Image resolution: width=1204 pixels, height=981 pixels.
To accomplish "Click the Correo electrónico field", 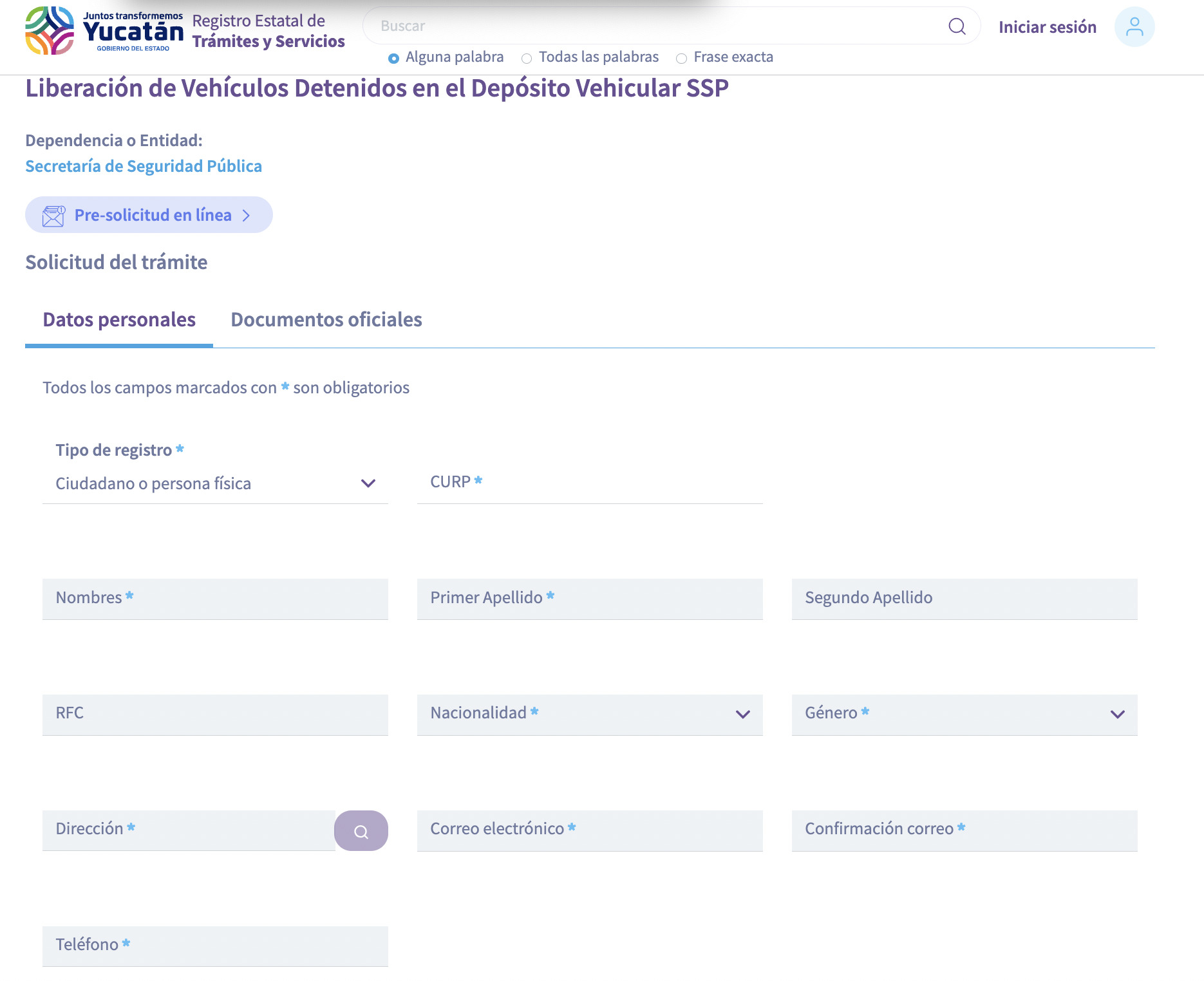I will pos(589,830).
